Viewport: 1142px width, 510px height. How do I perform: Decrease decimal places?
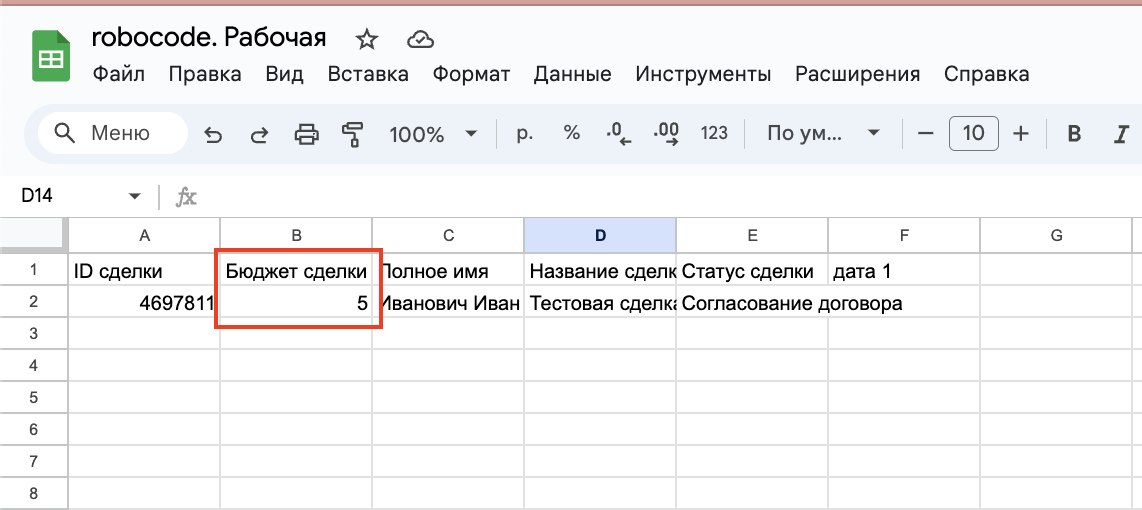618,134
